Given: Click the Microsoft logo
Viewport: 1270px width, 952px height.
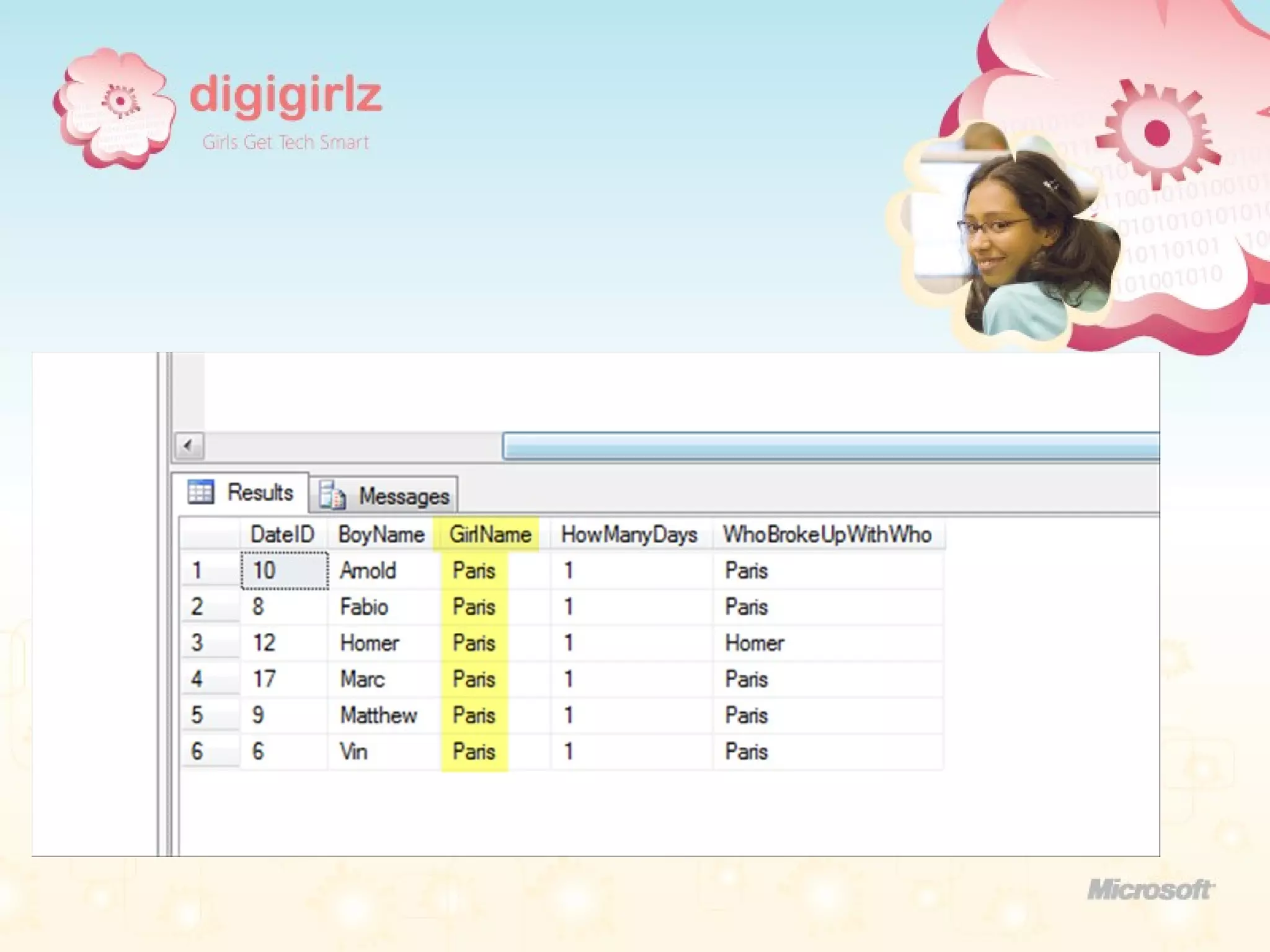Looking at the screenshot, I should [x=1150, y=889].
